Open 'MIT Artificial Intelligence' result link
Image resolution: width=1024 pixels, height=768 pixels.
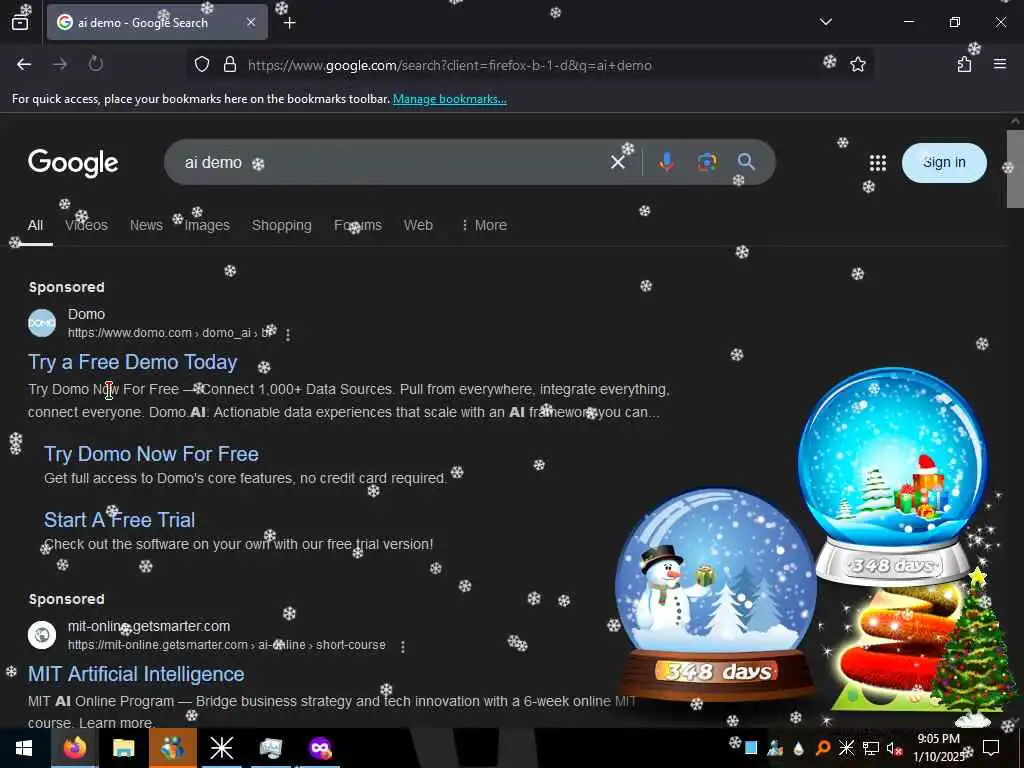click(x=136, y=674)
